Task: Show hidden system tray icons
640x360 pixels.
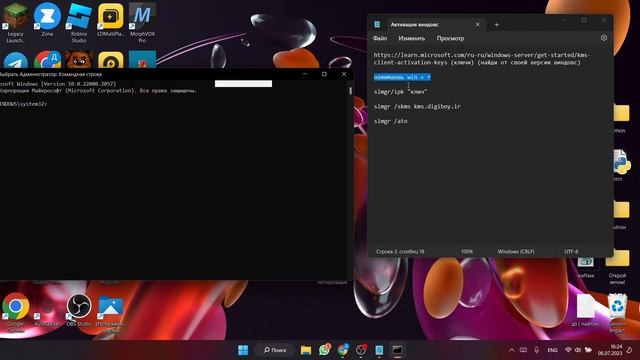Action: [511, 350]
